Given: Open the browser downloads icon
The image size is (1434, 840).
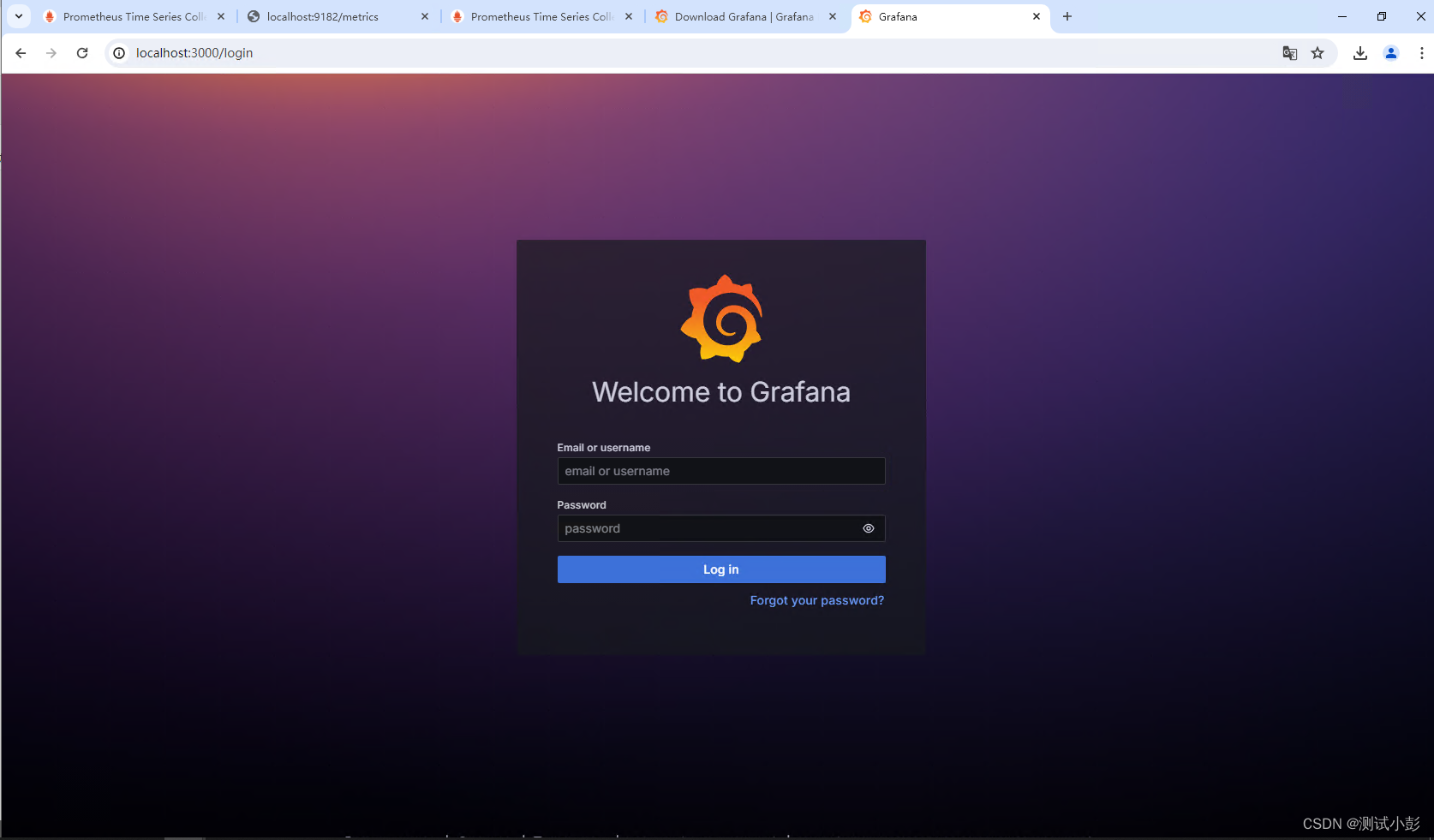Looking at the screenshot, I should pyautogui.click(x=1360, y=53).
